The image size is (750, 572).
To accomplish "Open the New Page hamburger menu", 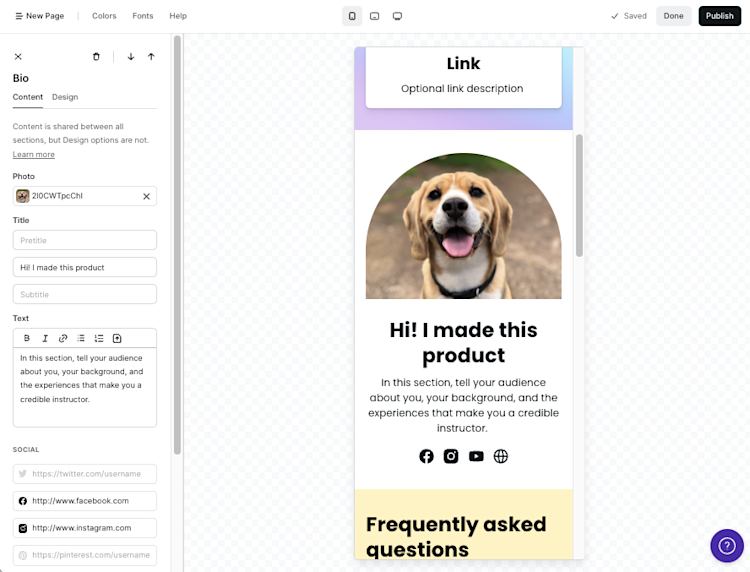I will click(40, 16).
